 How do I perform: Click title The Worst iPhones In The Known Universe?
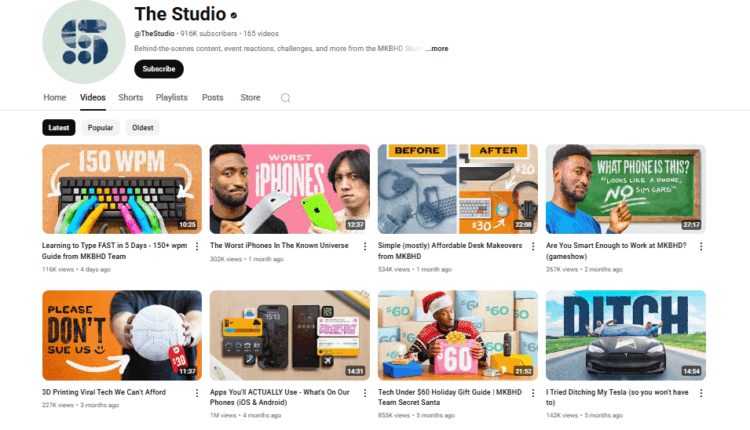click(x=279, y=245)
